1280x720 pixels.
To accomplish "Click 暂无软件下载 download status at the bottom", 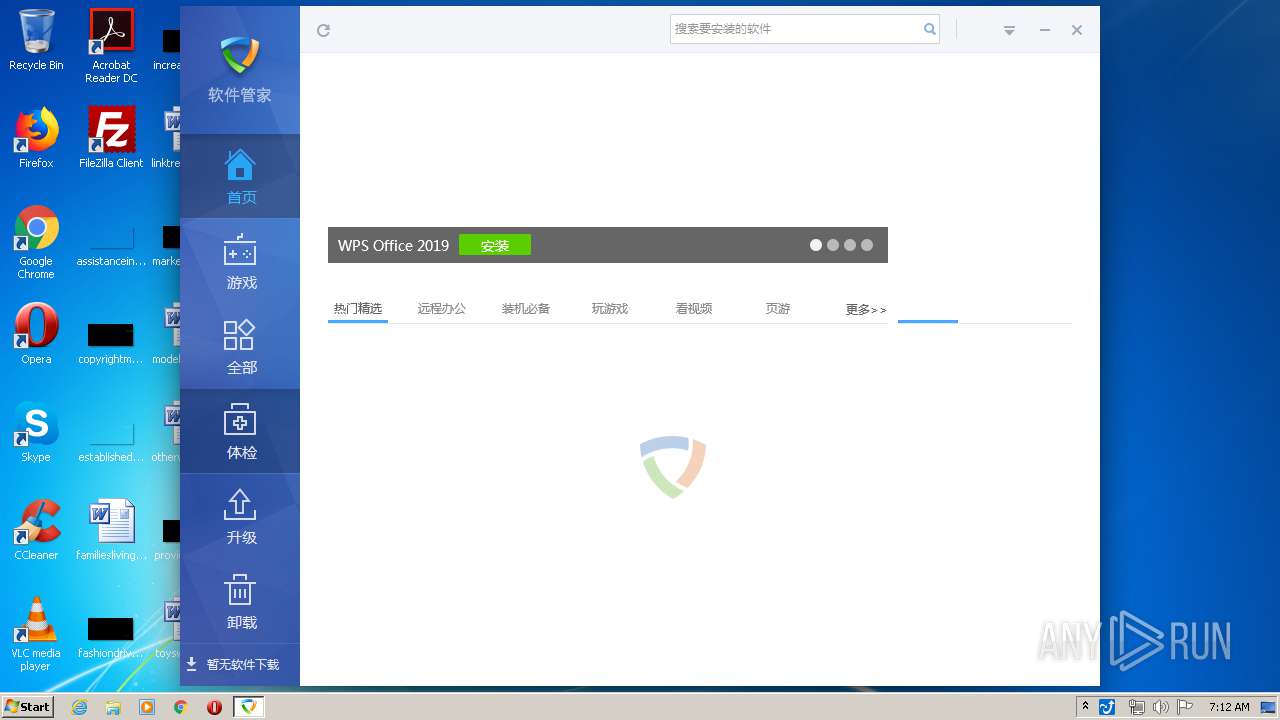I will (x=233, y=665).
